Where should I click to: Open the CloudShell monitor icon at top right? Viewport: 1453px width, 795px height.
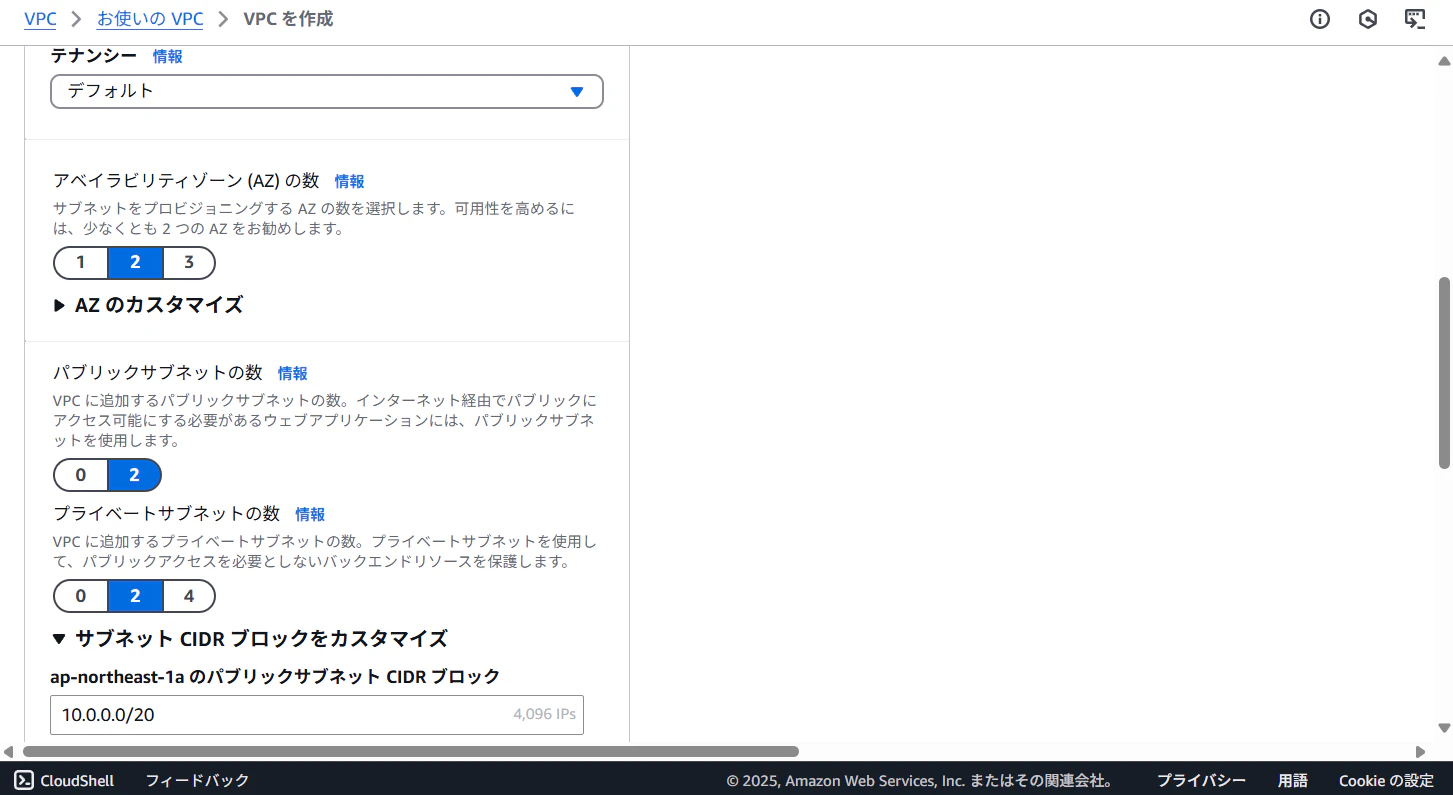pyautogui.click(x=1415, y=19)
